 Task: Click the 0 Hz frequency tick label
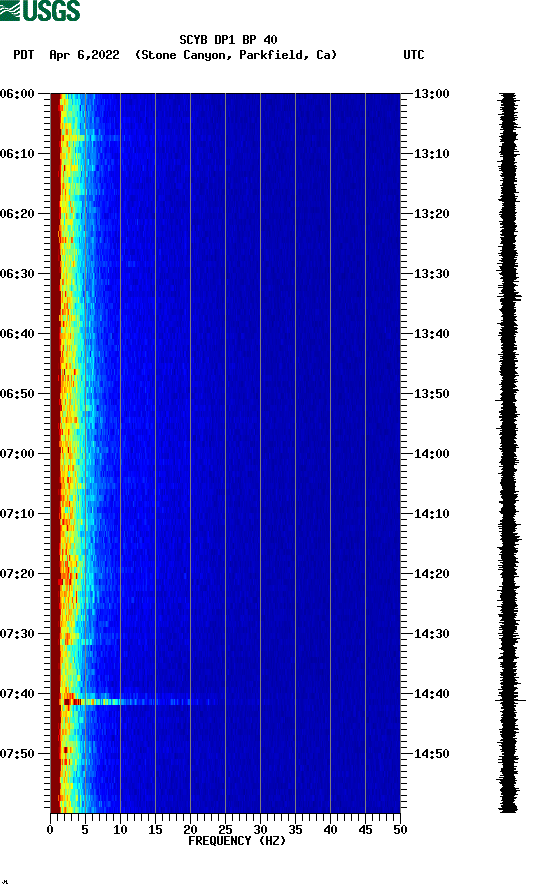tap(50, 830)
